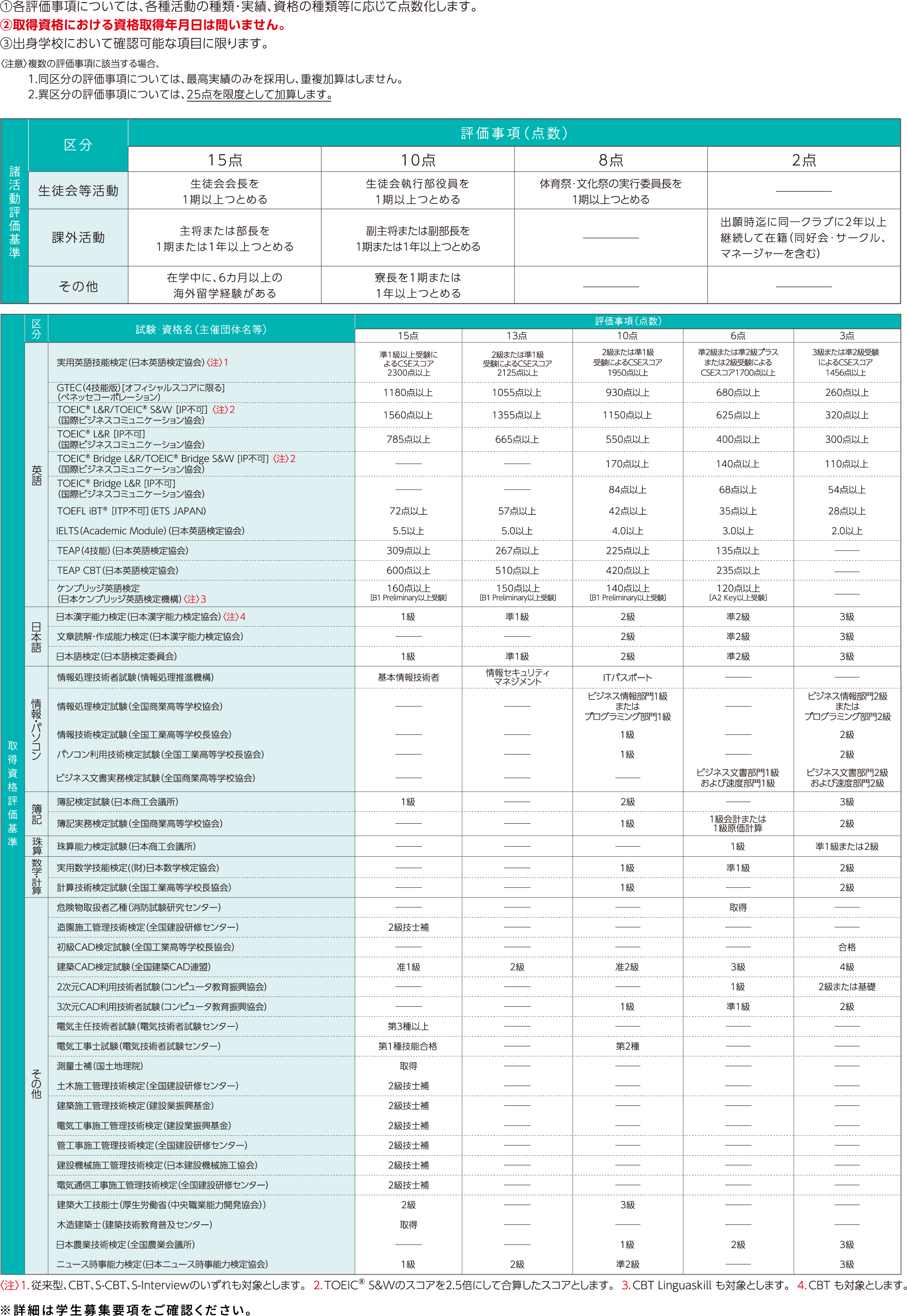The image size is (907, 1316).
Task: Click the 'プログラミング部門1級' cell
Action: (627, 717)
